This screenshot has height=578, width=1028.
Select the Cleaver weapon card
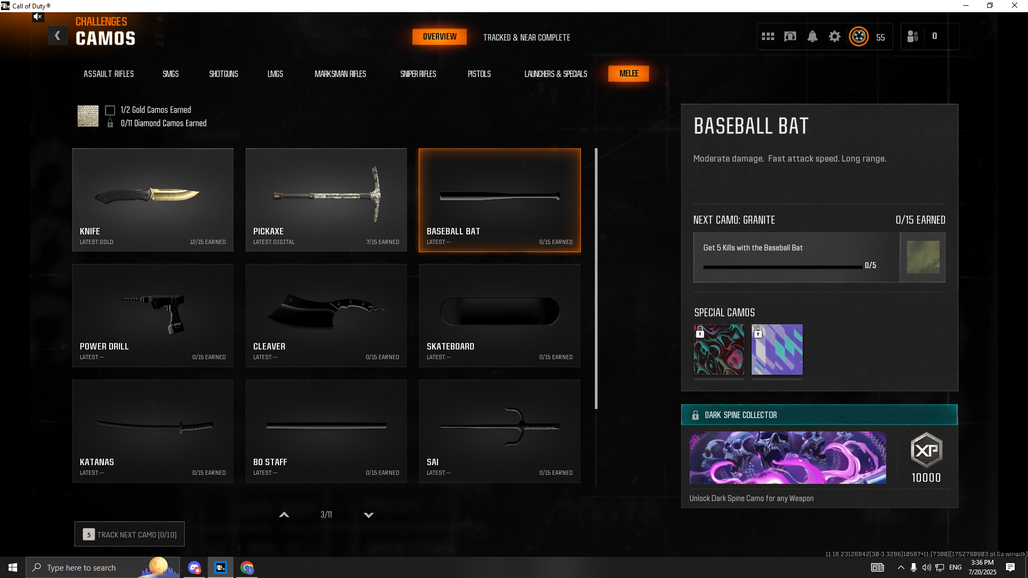click(x=326, y=315)
